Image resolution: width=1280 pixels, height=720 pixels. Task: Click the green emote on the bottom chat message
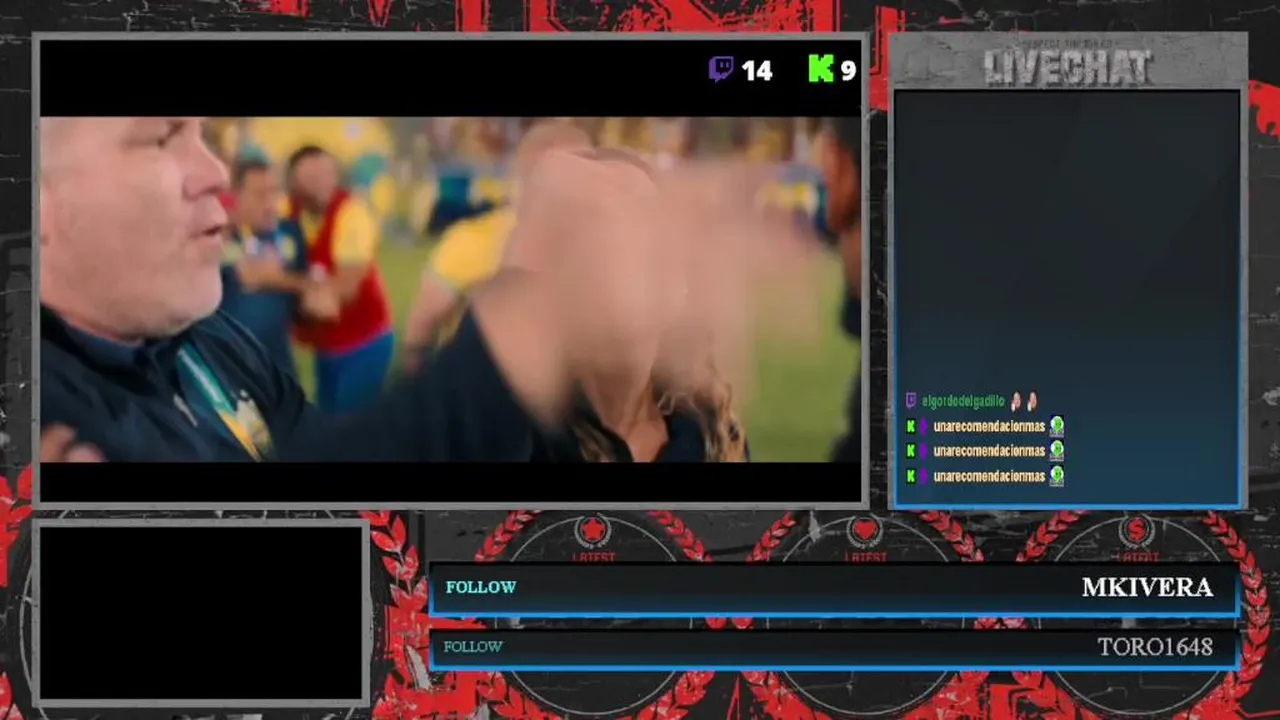coord(1057,476)
